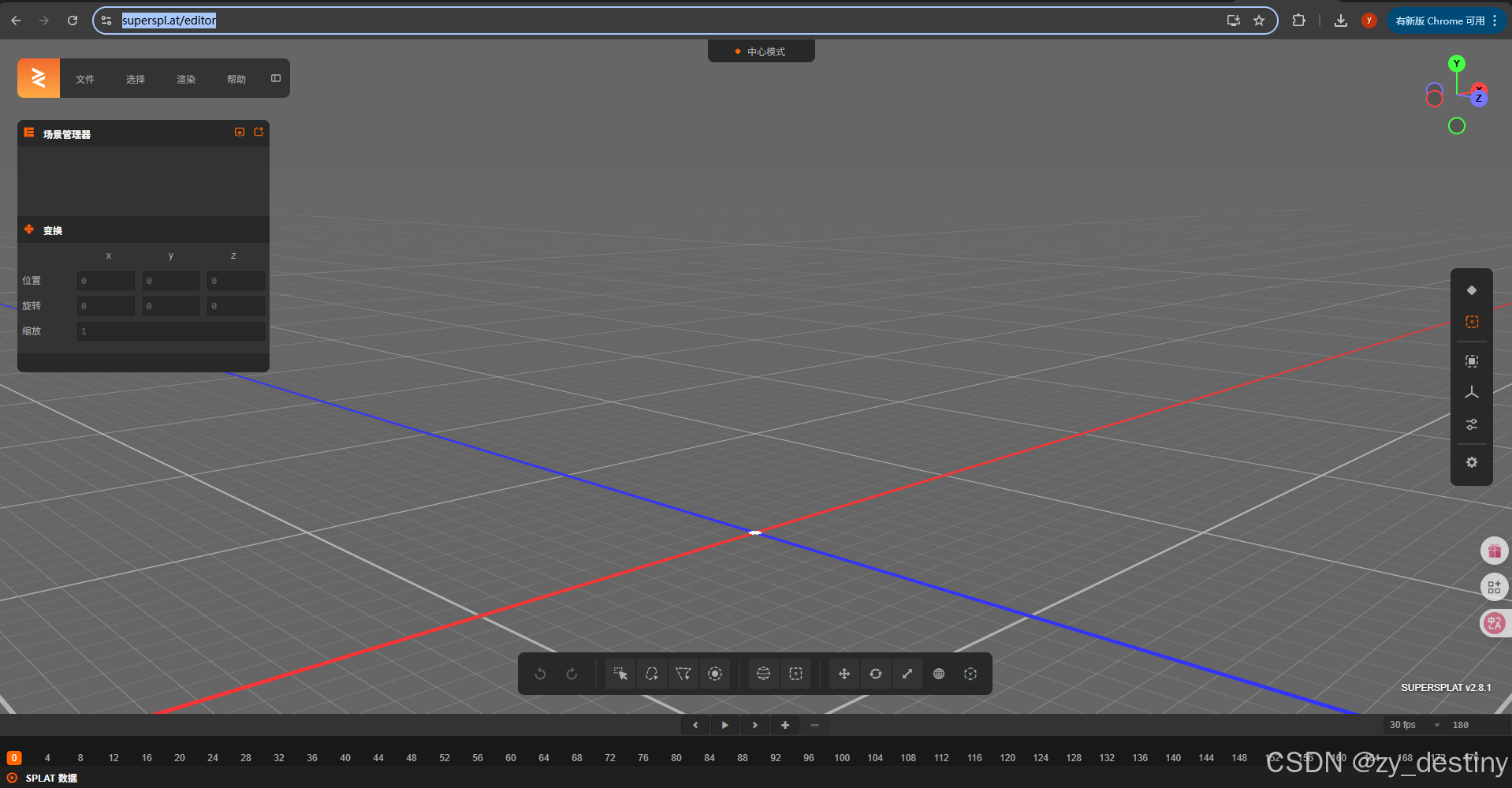Bookmark this page with star icon
Screen dimensions: 1512x788
(x=1259, y=21)
